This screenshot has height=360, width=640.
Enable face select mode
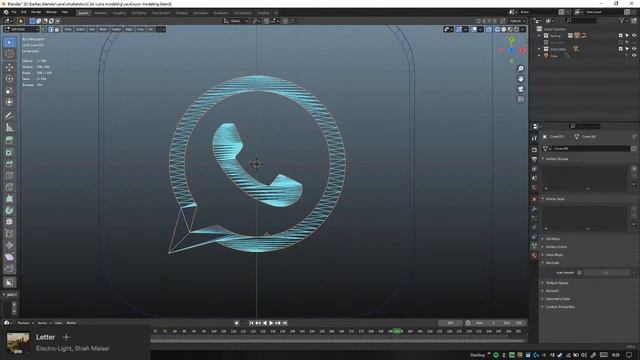click(57, 29)
